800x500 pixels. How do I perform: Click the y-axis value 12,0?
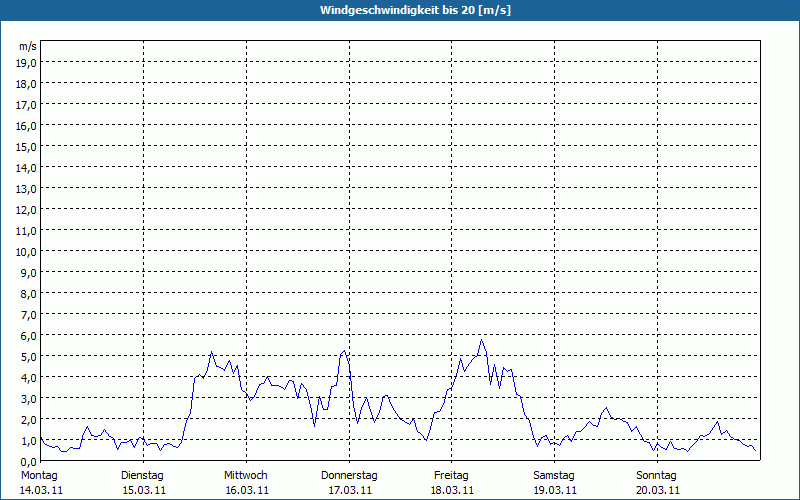26,210
